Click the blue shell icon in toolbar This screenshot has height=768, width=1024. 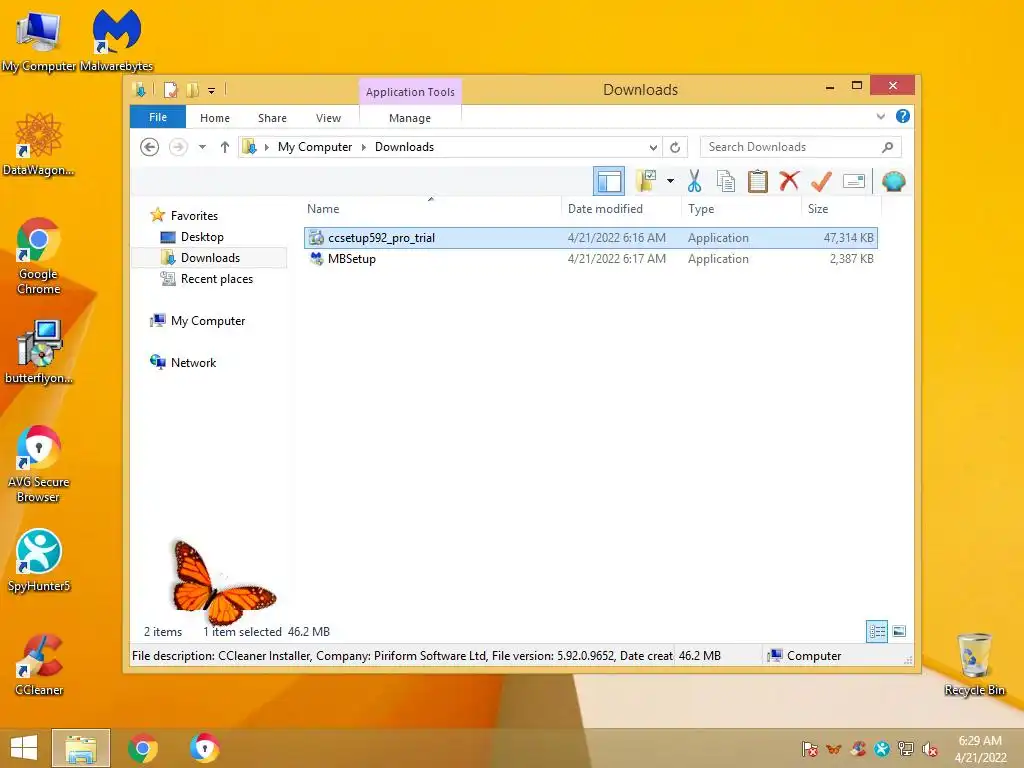[893, 181]
